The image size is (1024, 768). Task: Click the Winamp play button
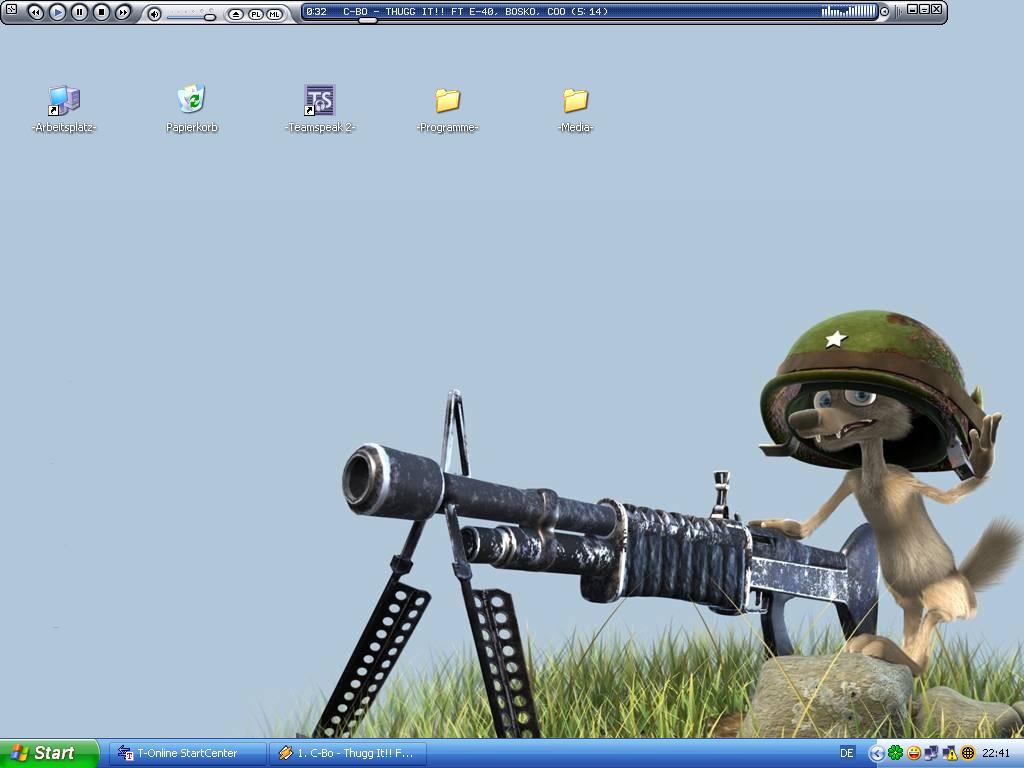57,12
